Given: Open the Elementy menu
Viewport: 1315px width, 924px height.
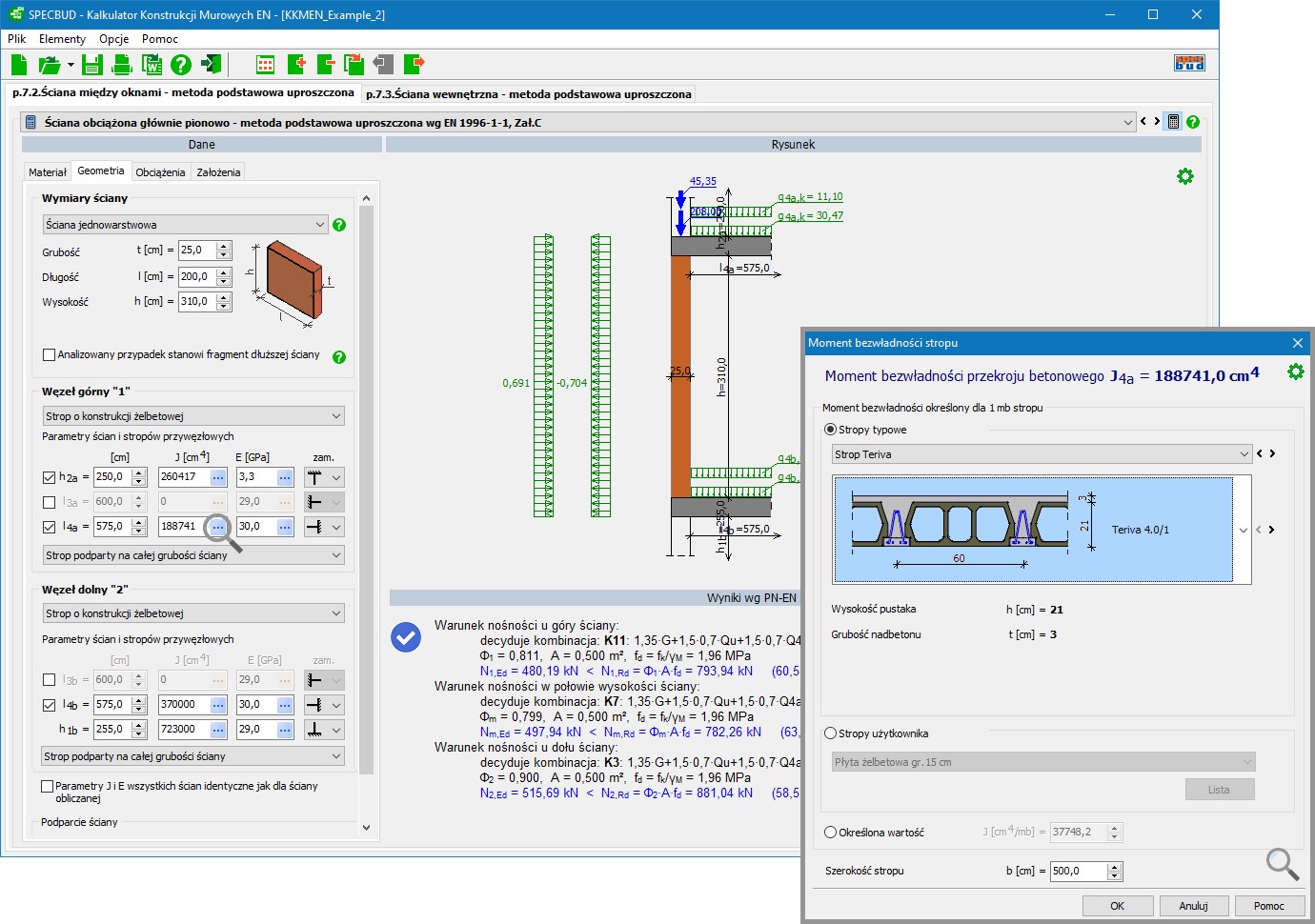Looking at the screenshot, I should click(x=62, y=39).
